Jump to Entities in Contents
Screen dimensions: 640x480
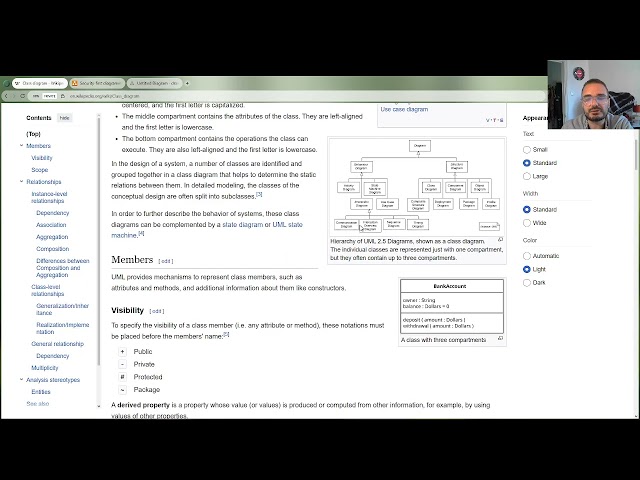click(41, 392)
